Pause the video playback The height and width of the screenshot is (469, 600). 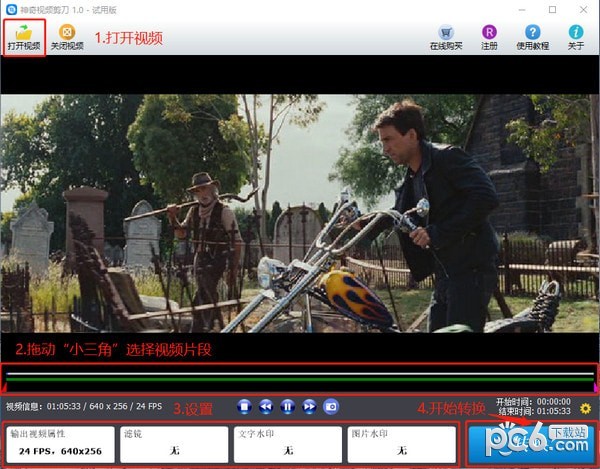tap(287, 406)
